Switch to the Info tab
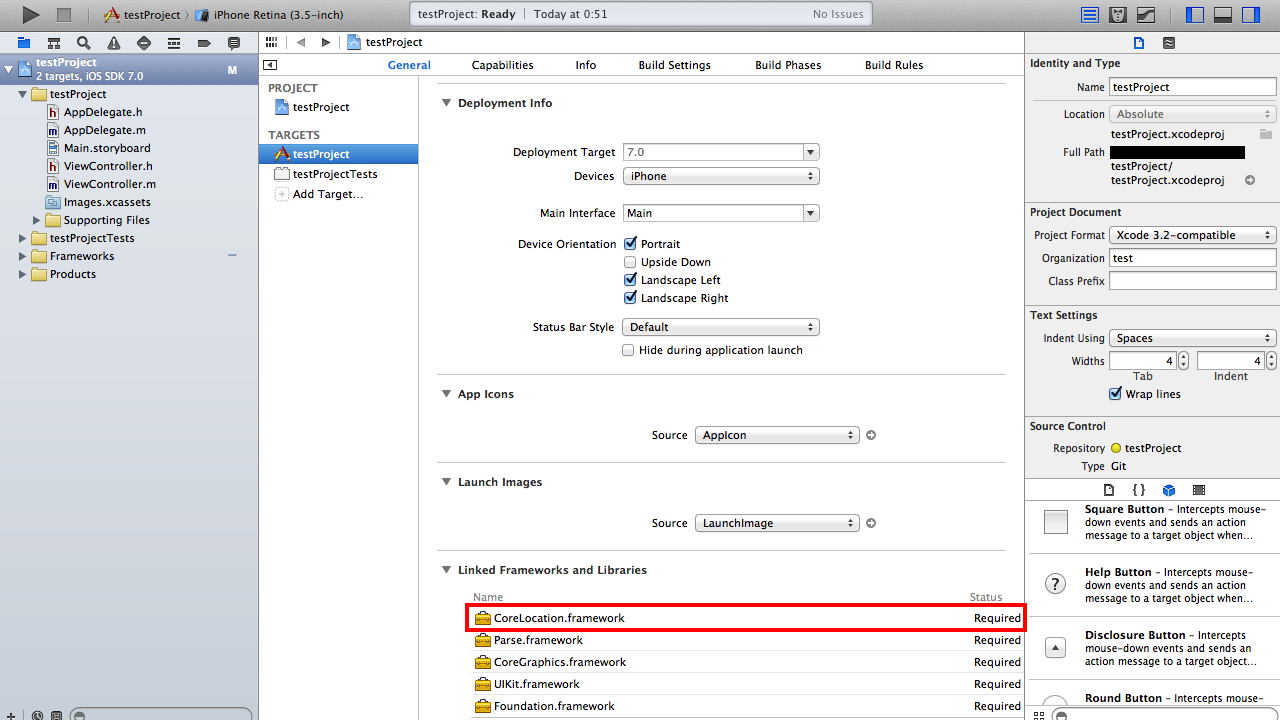 click(586, 65)
